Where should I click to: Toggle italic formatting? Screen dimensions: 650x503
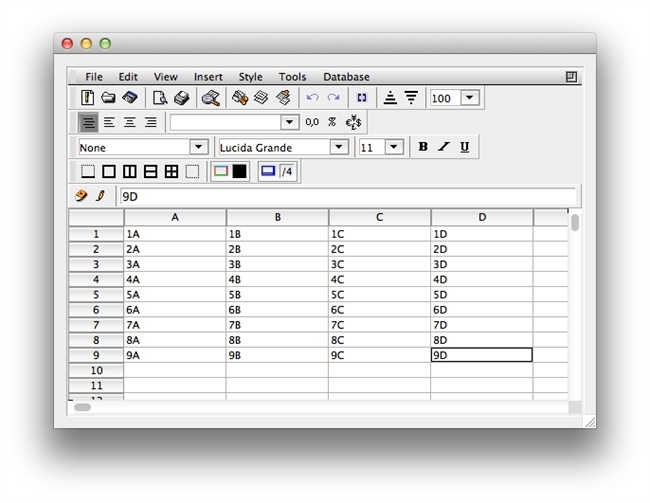coord(444,147)
